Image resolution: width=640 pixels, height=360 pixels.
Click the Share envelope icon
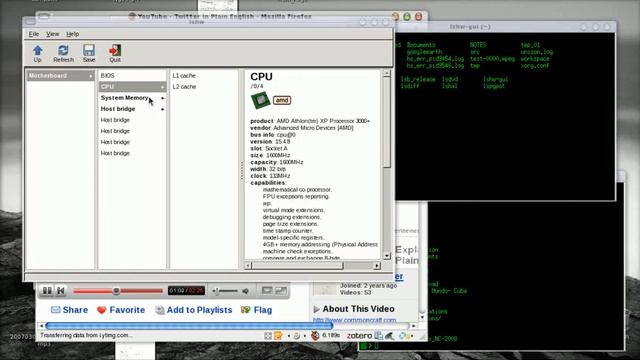[x=56, y=310]
